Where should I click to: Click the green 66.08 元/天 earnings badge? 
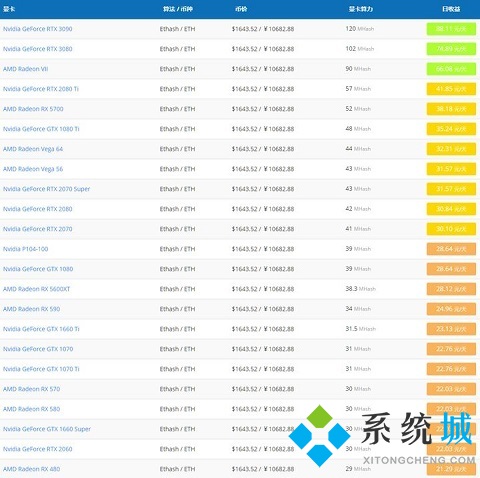[451, 69]
